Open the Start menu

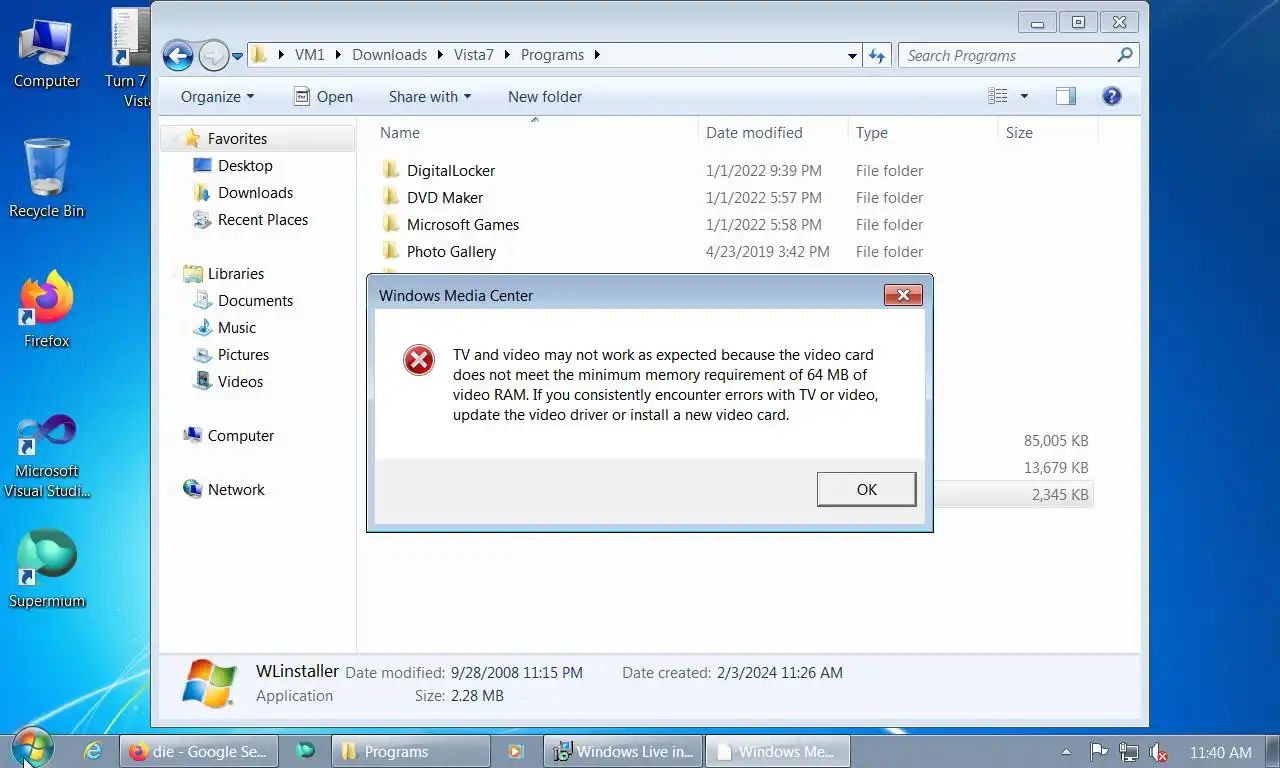(x=32, y=749)
